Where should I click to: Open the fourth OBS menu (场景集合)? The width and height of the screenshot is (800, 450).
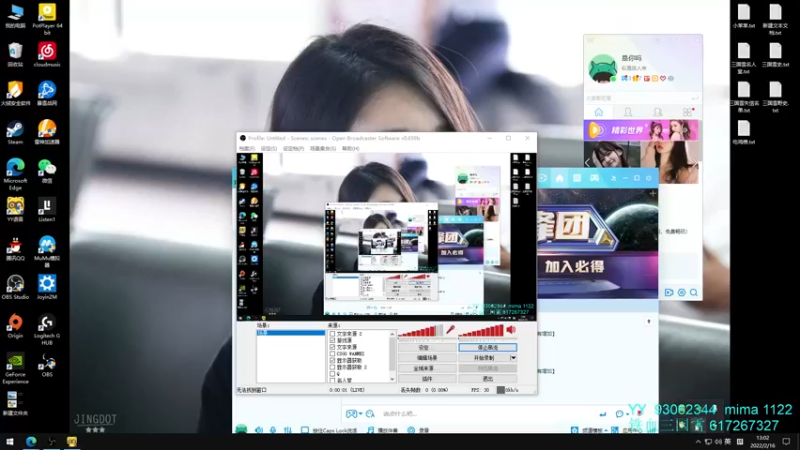point(323,148)
